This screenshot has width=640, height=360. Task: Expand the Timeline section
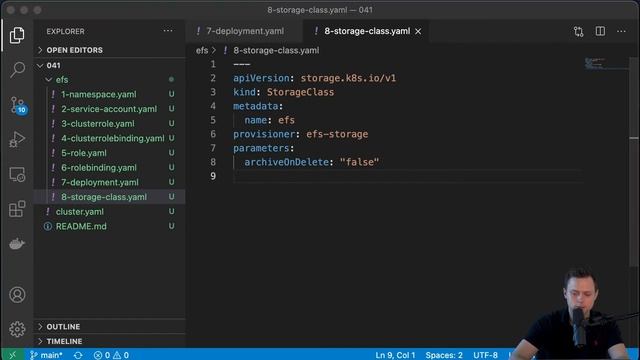click(64, 341)
